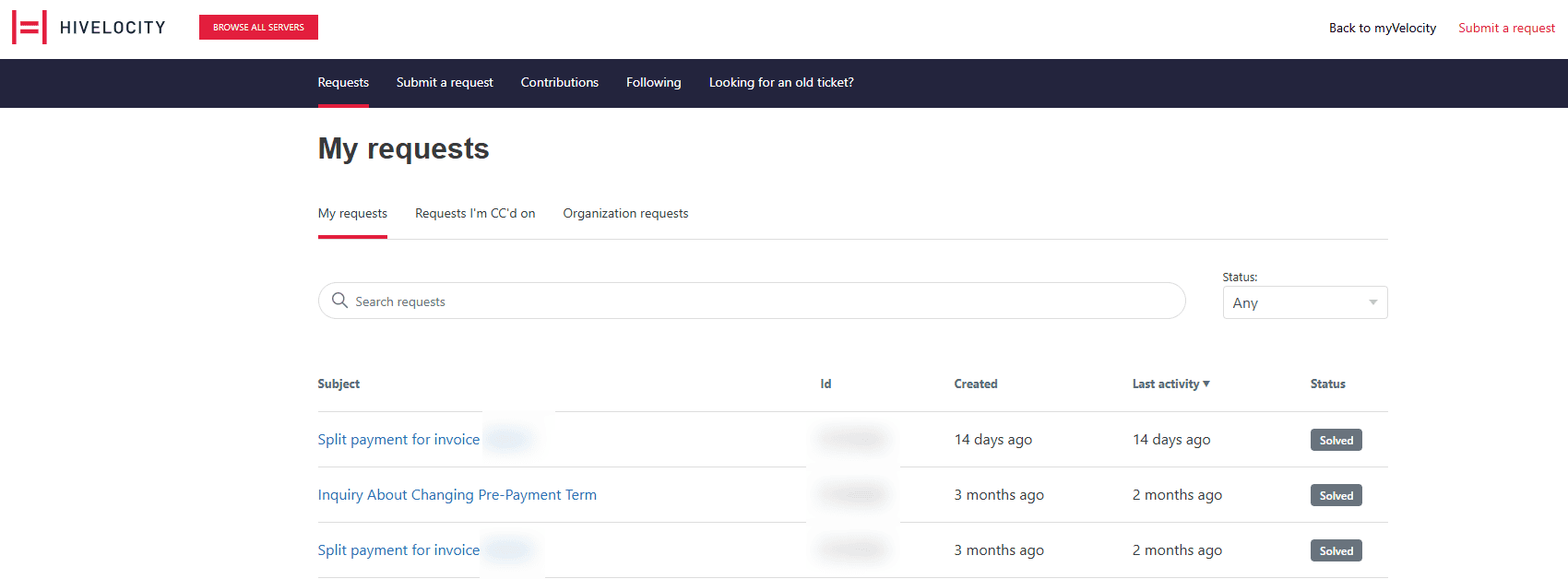This screenshot has height=579, width=1568.
Task: Open Inquiry About Changing Pre-Payment Term request
Action: (457, 495)
